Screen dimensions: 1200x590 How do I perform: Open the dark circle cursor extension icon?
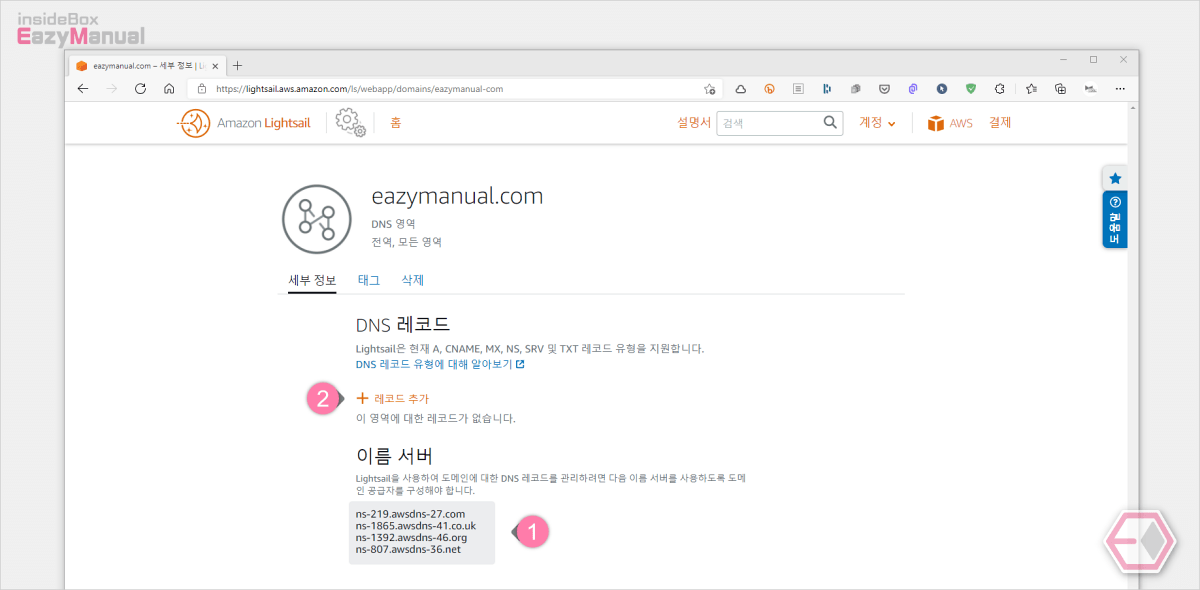[941, 88]
